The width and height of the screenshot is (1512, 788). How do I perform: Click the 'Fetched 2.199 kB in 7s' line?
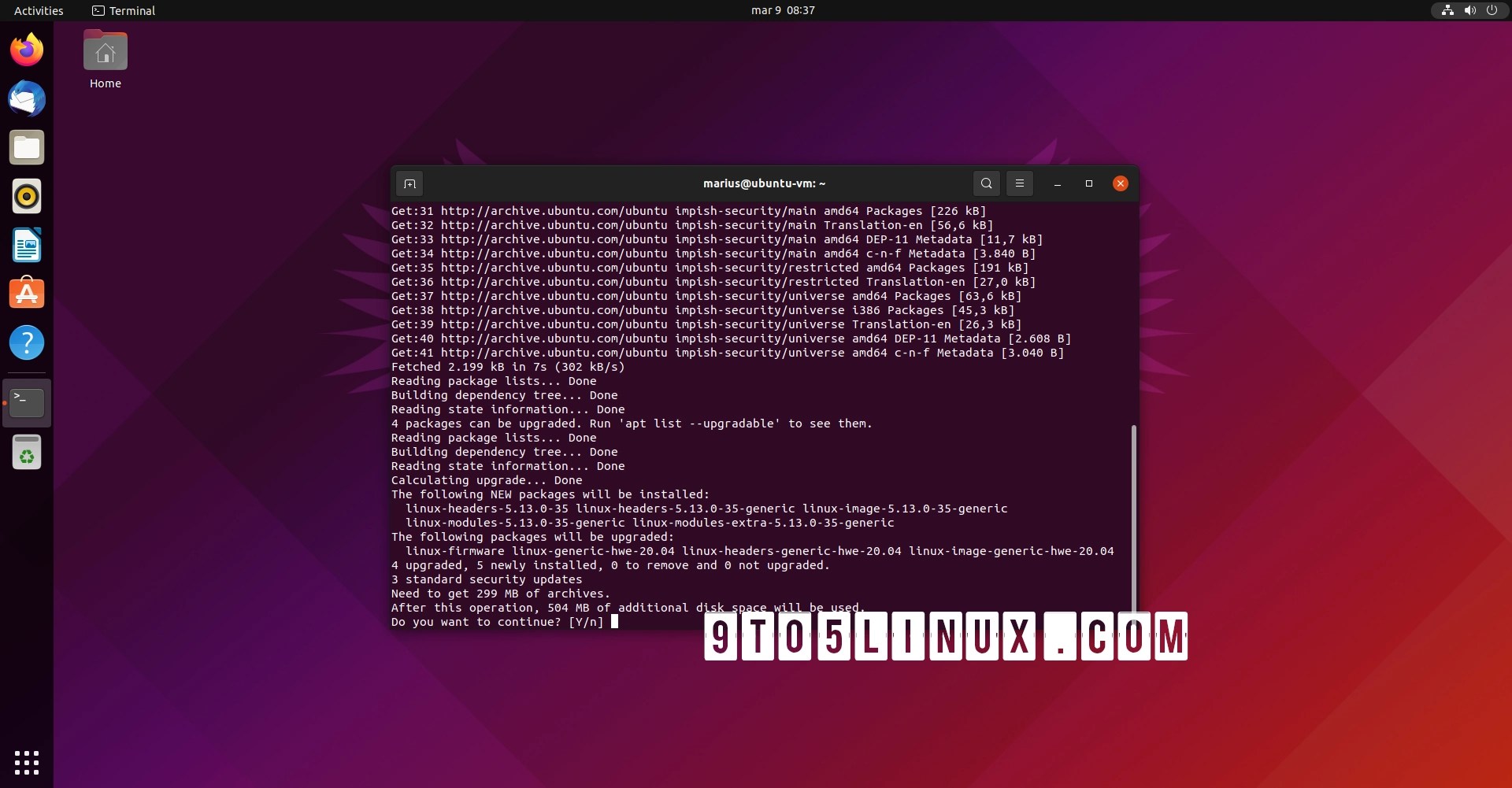point(508,367)
